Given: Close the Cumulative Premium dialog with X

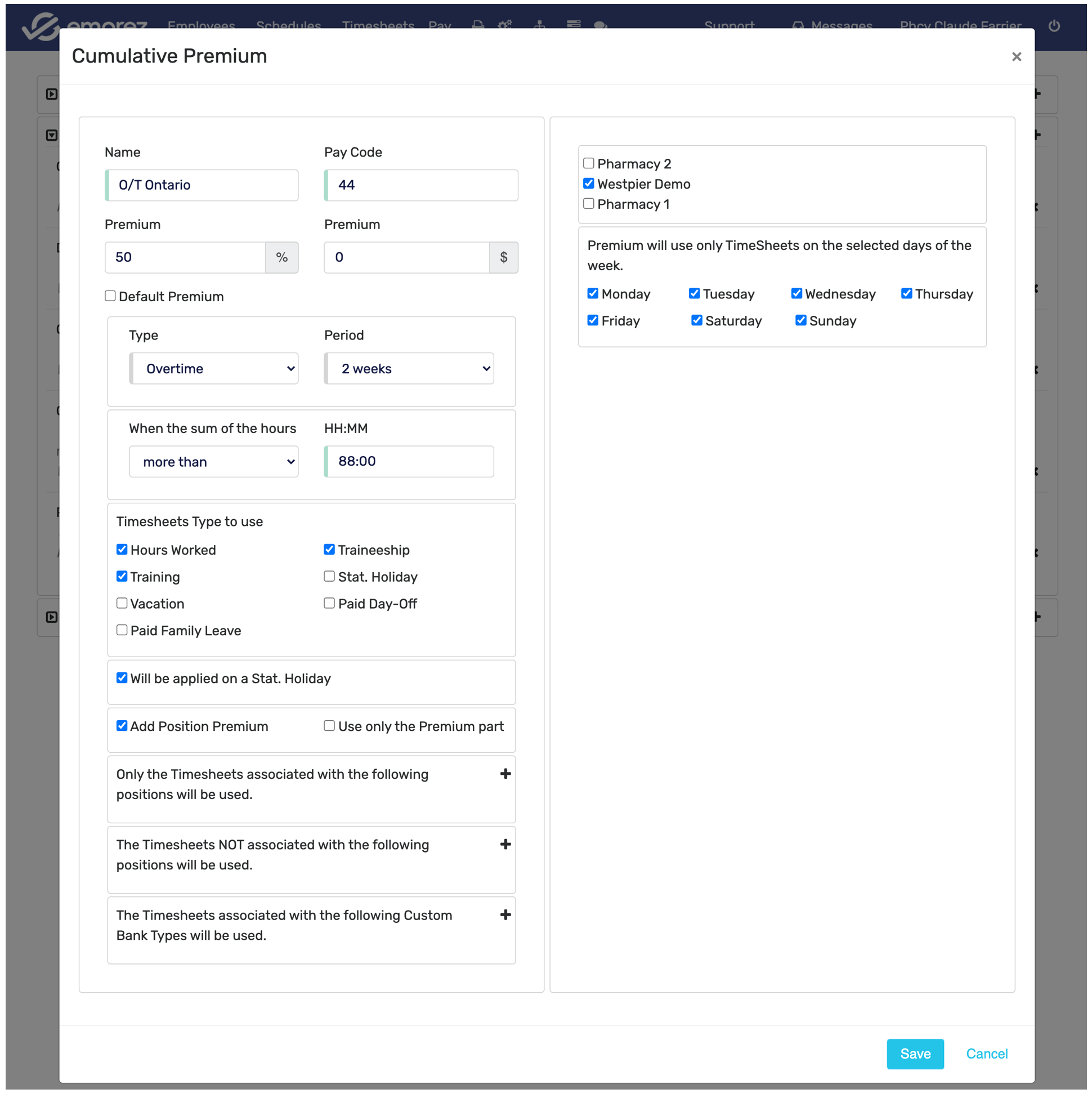Looking at the screenshot, I should [x=1016, y=57].
